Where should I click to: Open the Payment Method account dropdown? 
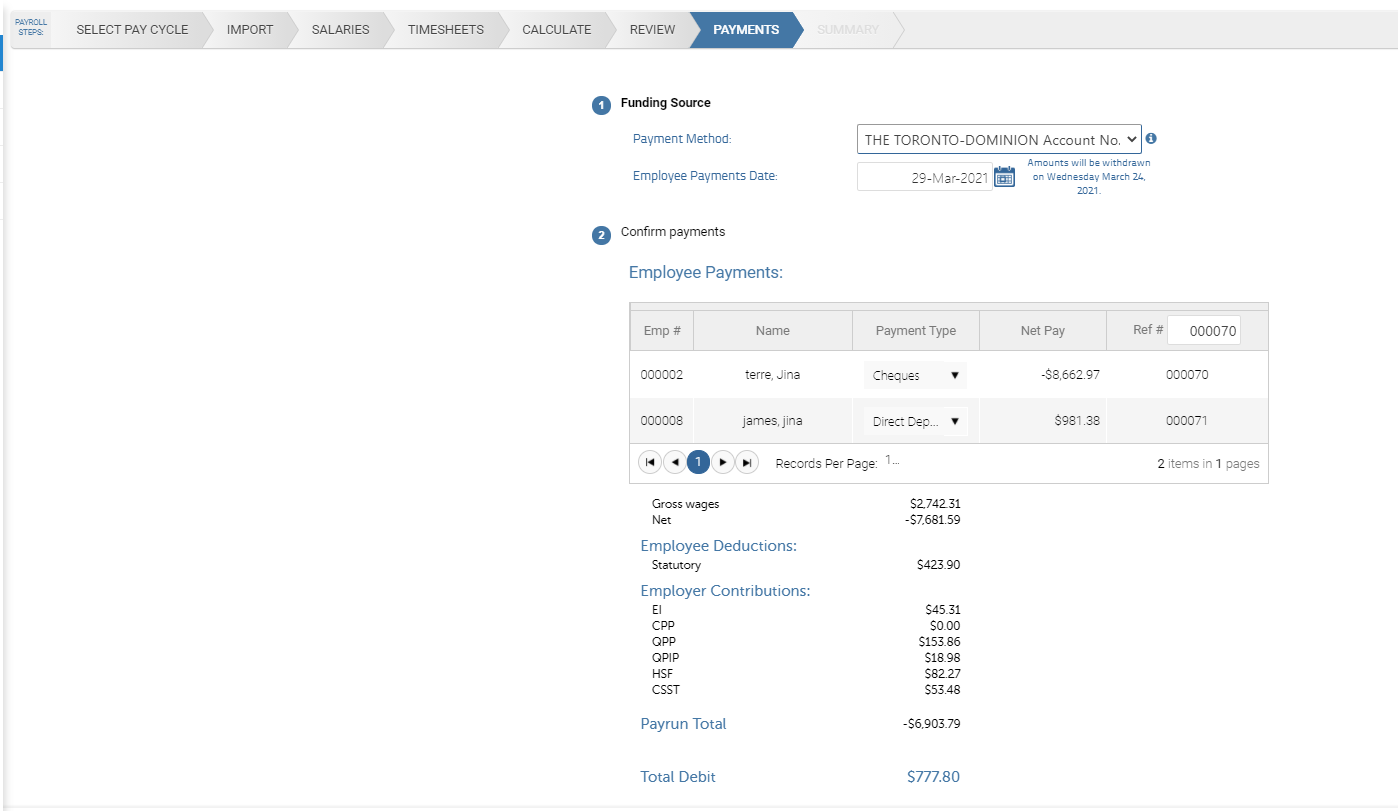point(998,138)
